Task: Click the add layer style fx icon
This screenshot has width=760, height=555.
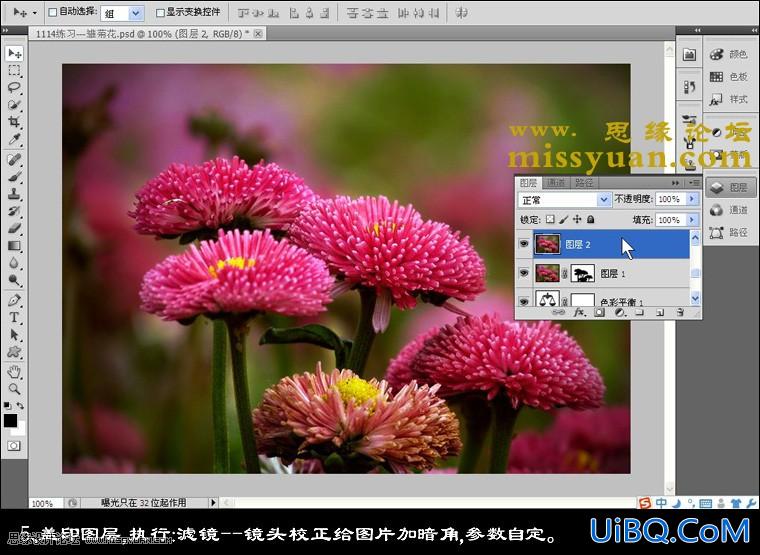Action: [579, 313]
